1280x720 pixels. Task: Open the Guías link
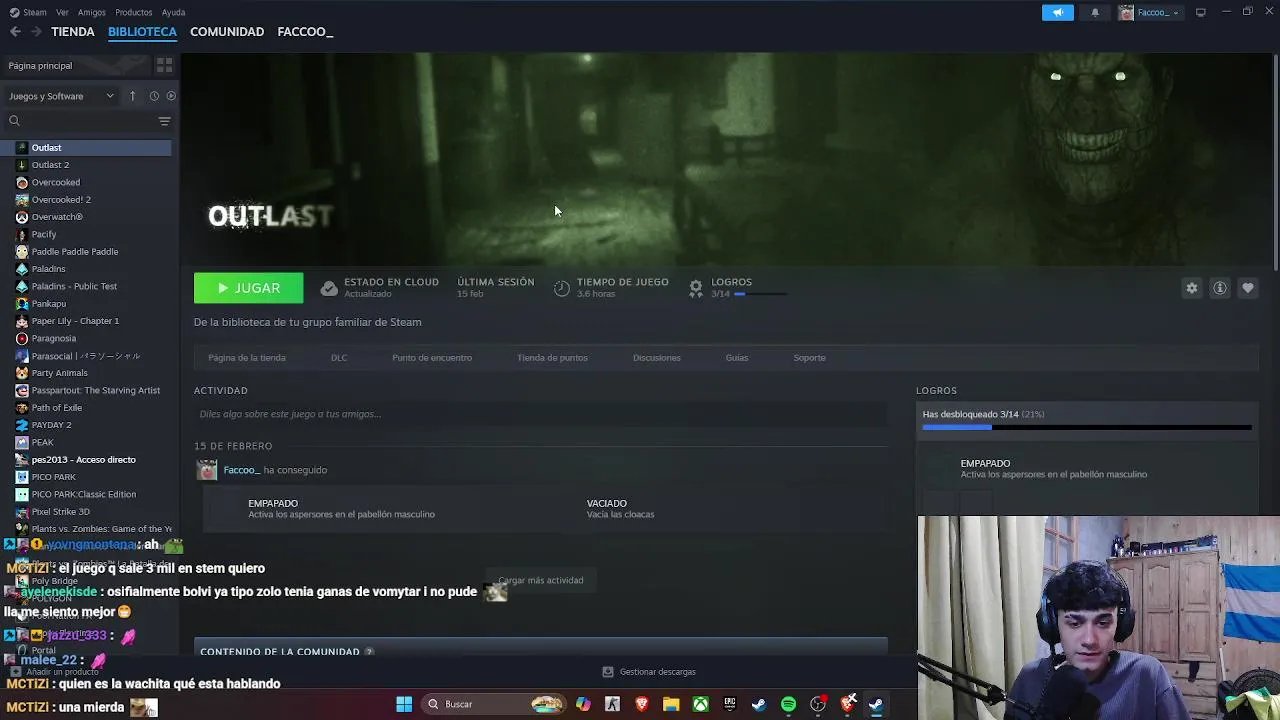[x=737, y=358]
